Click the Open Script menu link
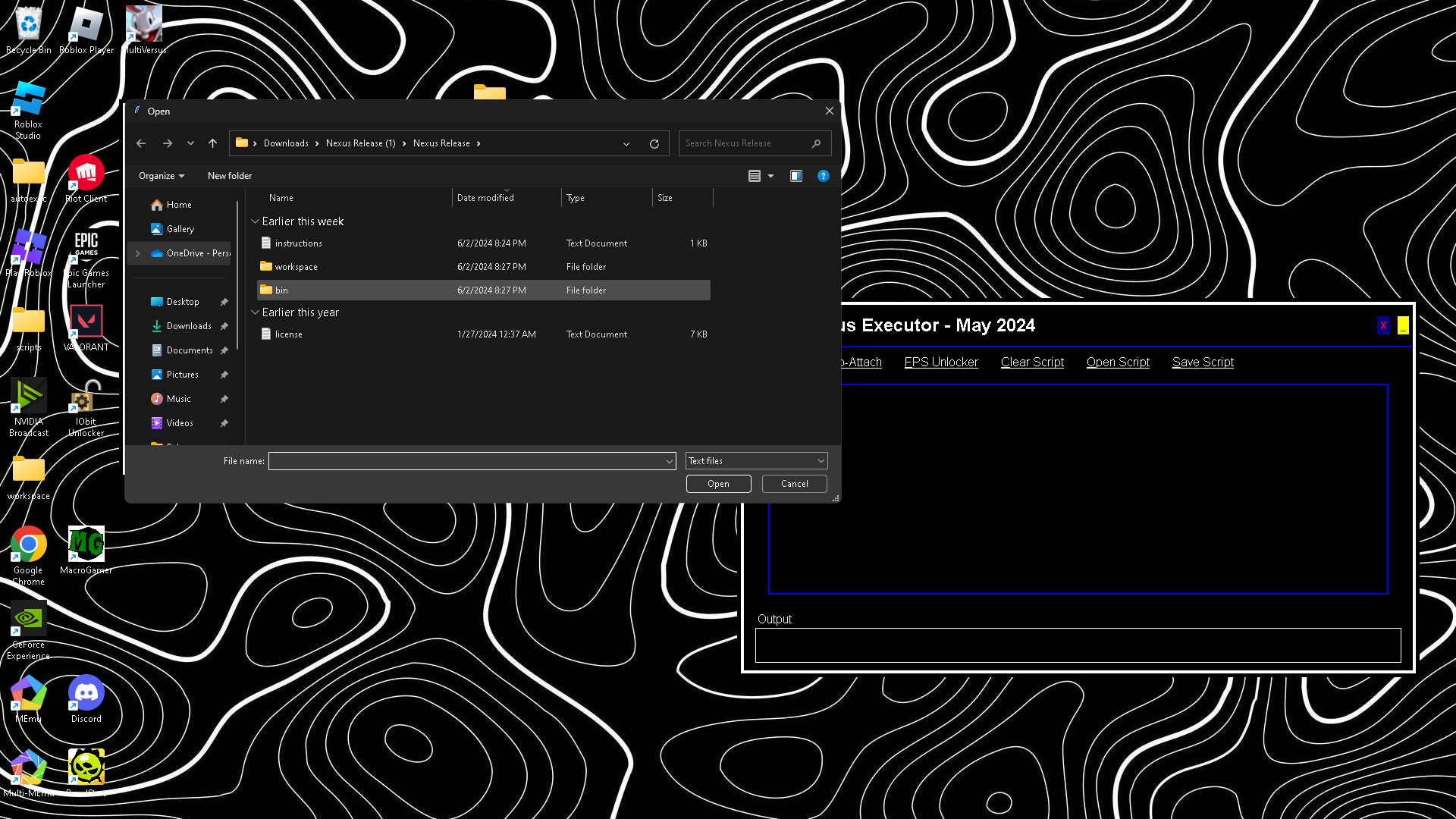The width and height of the screenshot is (1456, 819). (1118, 362)
